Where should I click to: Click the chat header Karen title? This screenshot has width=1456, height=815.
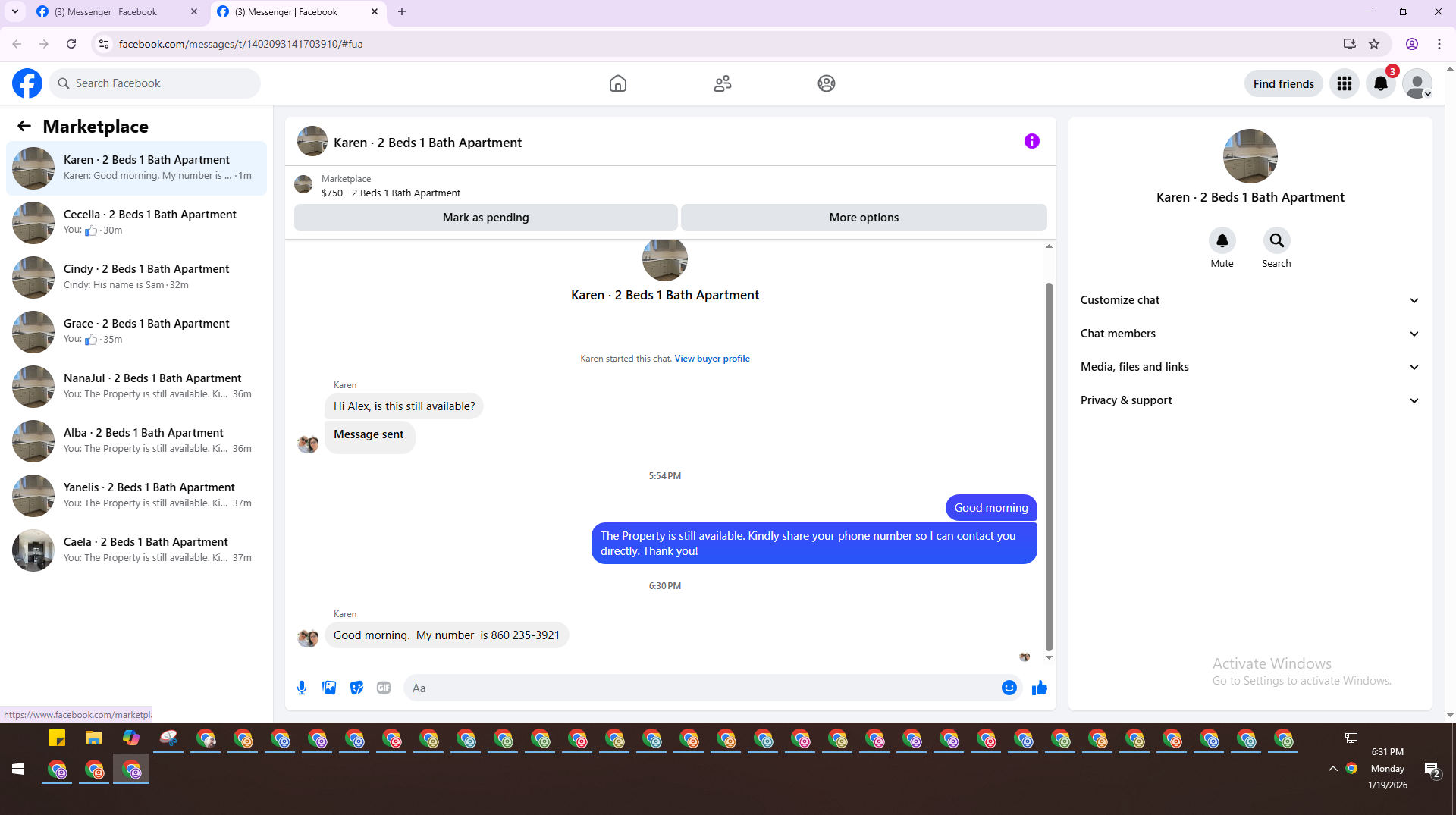pos(428,143)
